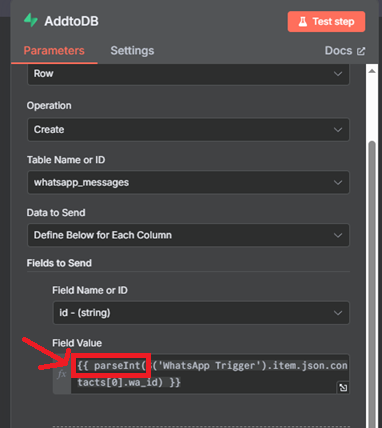The image size is (382, 428).
Task: Click the Field Value label
Action: click(77, 343)
